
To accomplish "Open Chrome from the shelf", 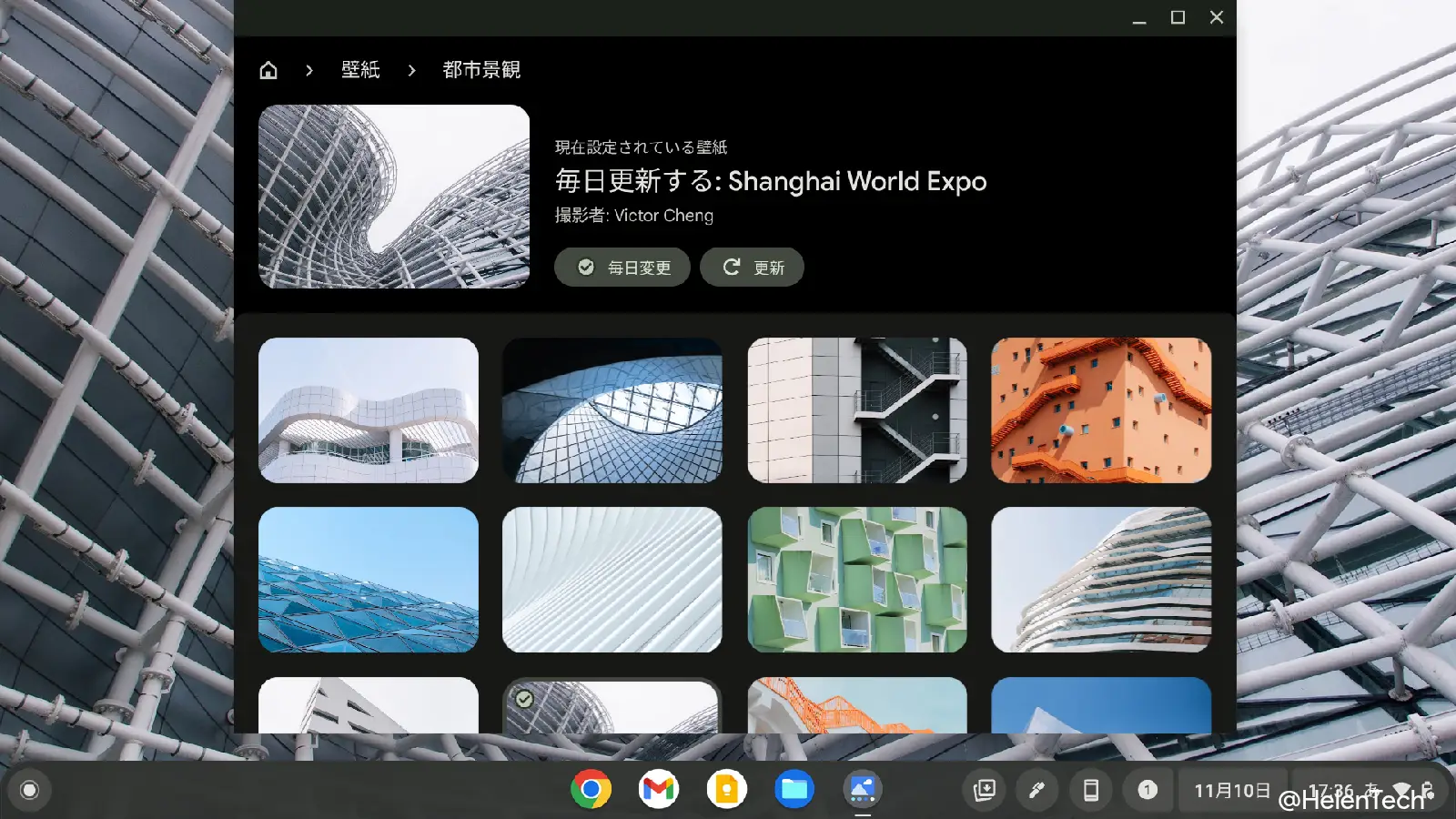I will pyautogui.click(x=591, y=789).
